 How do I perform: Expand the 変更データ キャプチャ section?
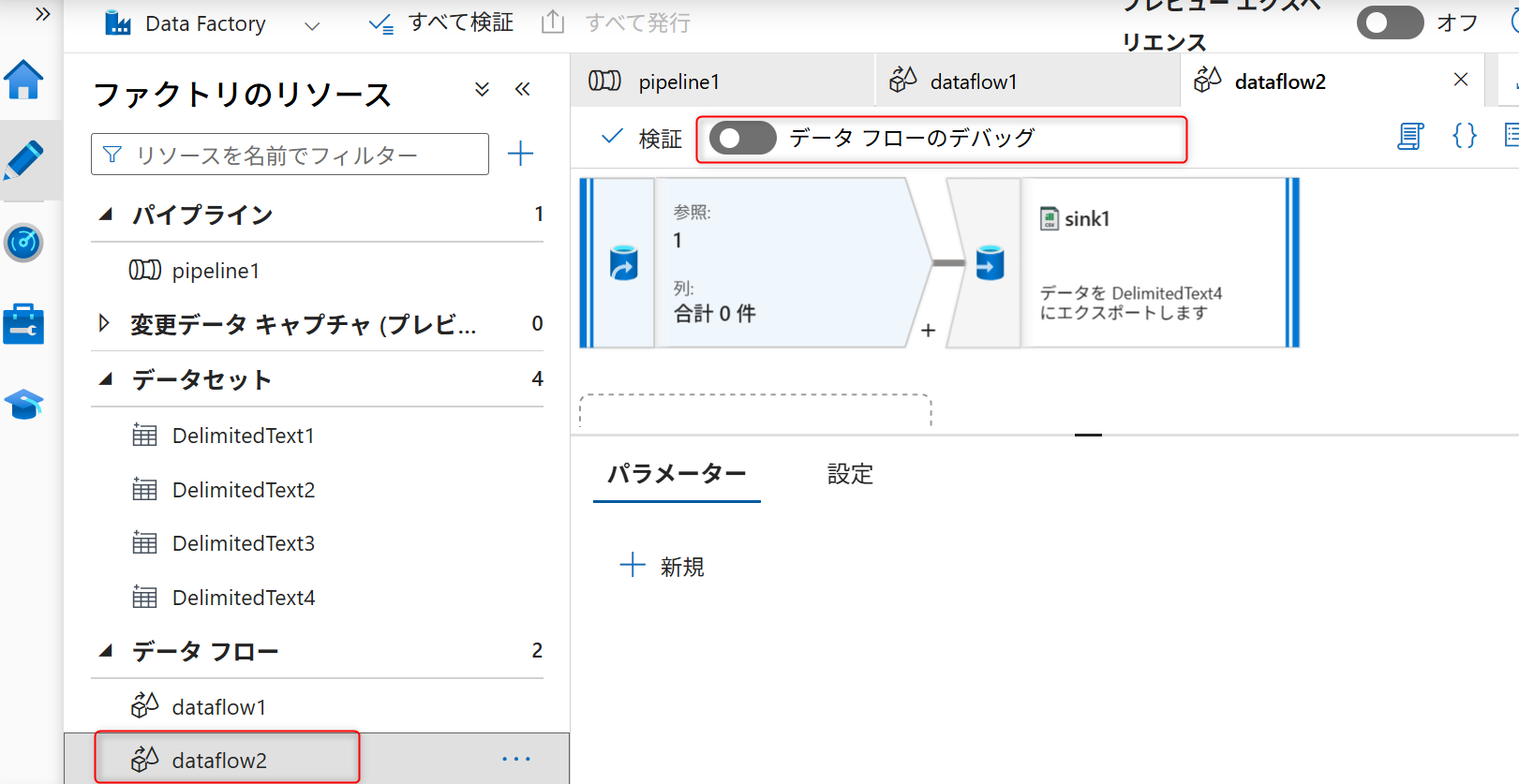104,323
